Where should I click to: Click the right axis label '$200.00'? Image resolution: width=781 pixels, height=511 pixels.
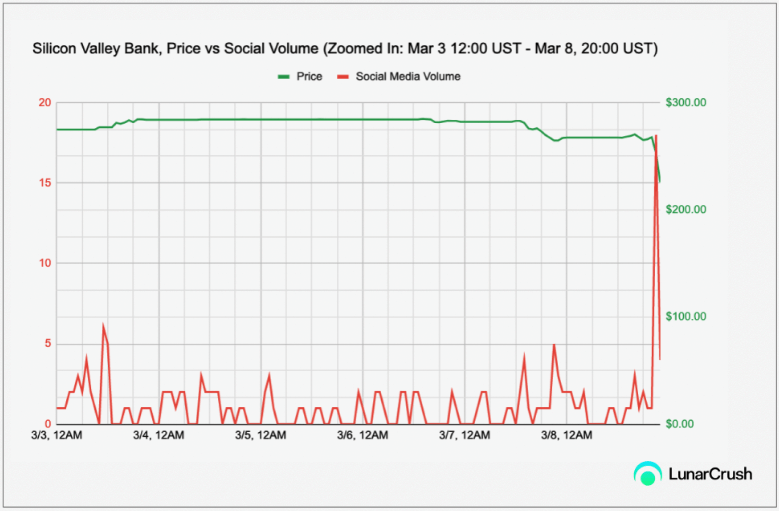686,210
